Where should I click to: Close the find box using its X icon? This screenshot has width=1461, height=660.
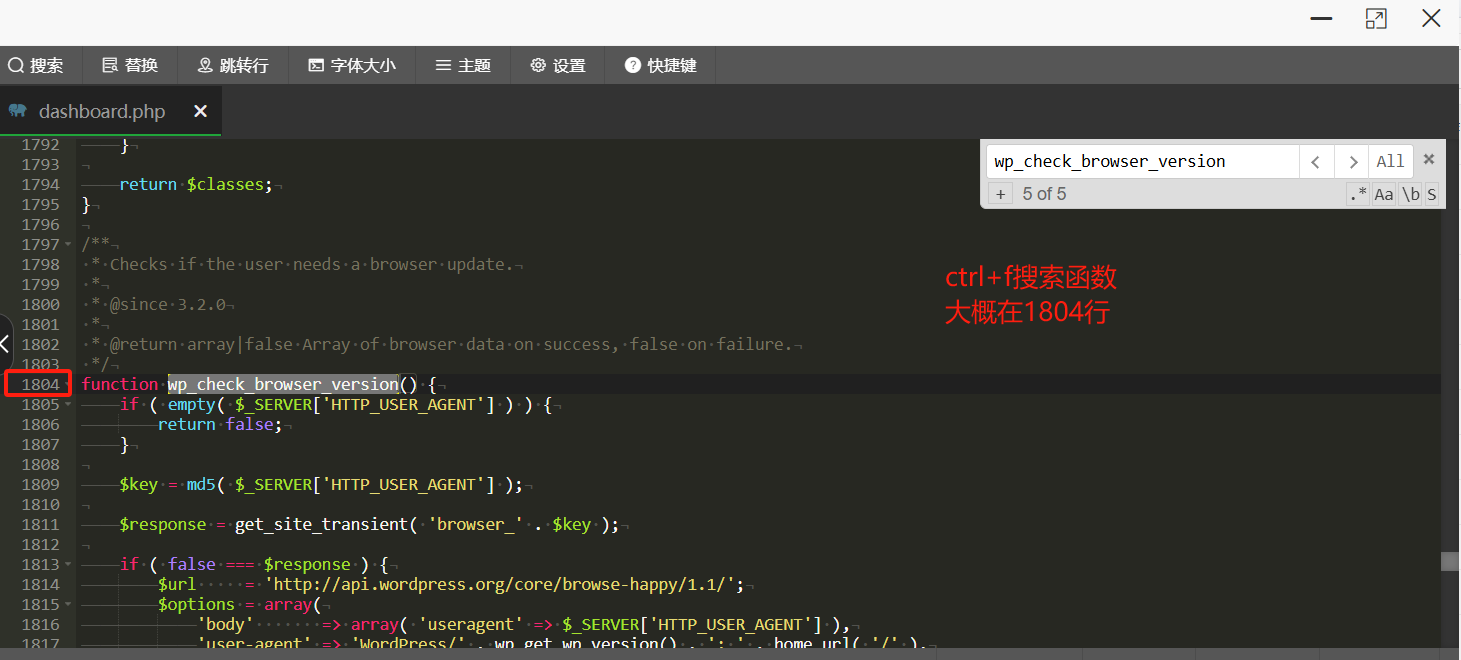click(1429, 160)
